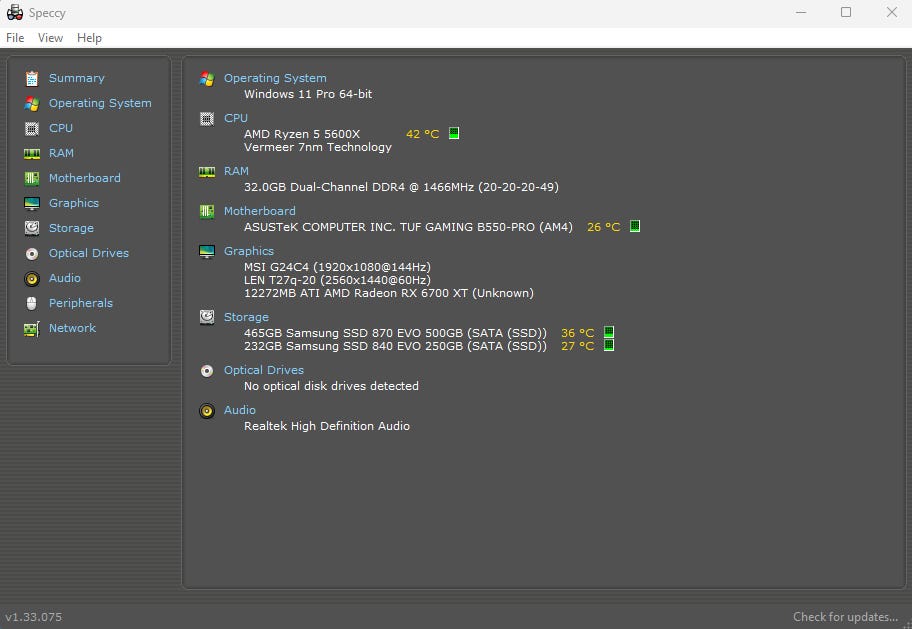This screenshot has height=629, width=912.
Task: Click Windows flag icon beside Operating System heading
Action: (207, 79)
